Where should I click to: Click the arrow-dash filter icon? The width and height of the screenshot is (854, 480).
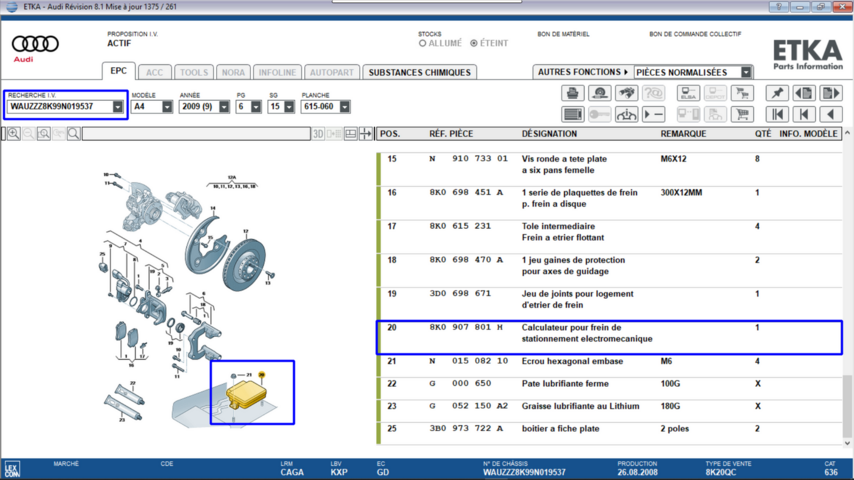(653, 114)
